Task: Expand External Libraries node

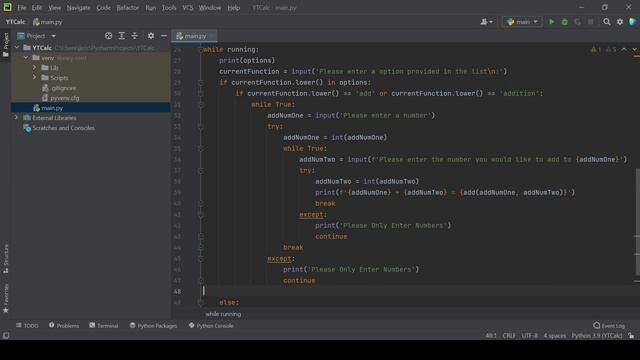Action: [17, 118]
